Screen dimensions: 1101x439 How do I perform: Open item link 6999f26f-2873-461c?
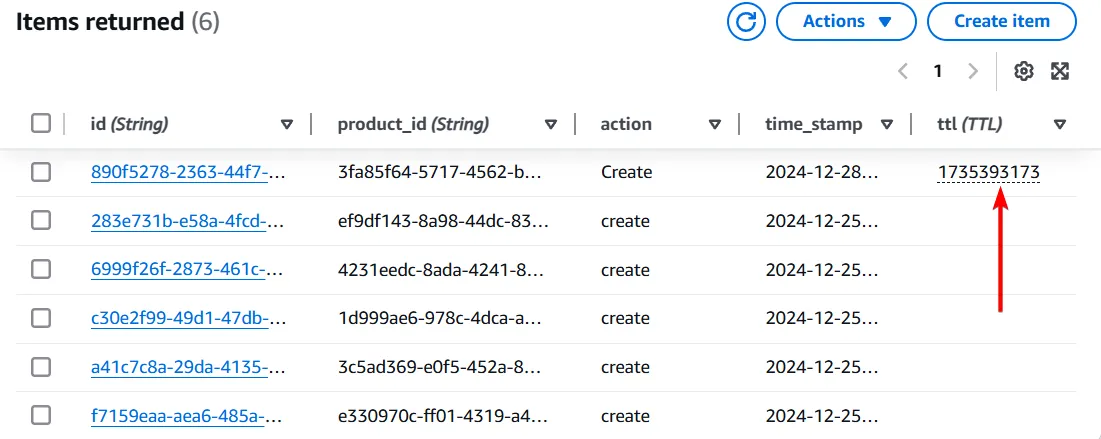[x=188, y=270]
